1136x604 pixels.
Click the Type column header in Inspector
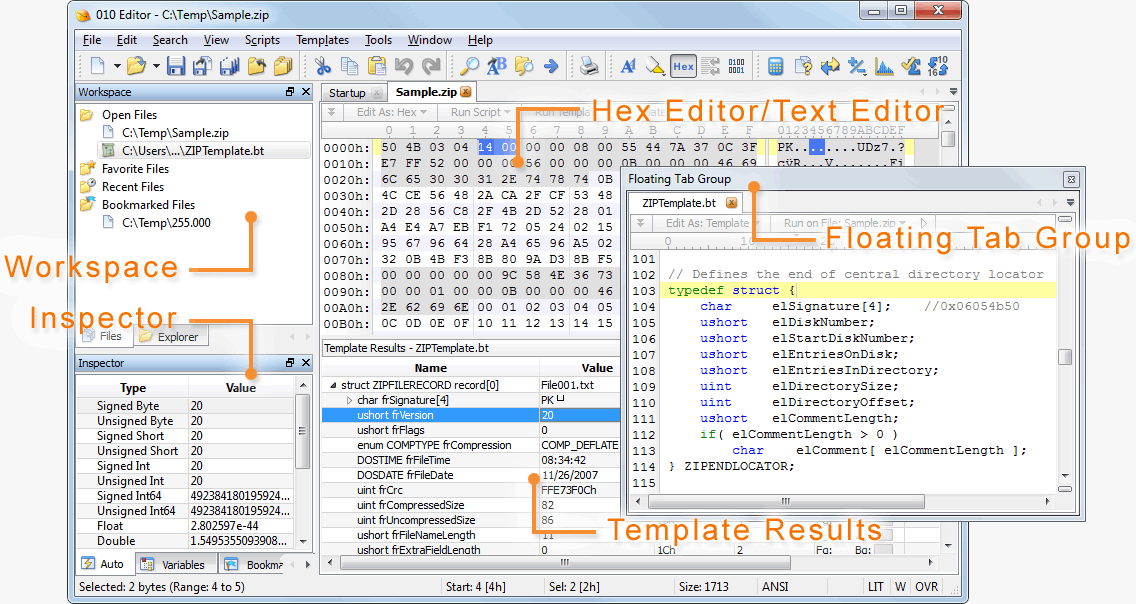tap(133, 387)
